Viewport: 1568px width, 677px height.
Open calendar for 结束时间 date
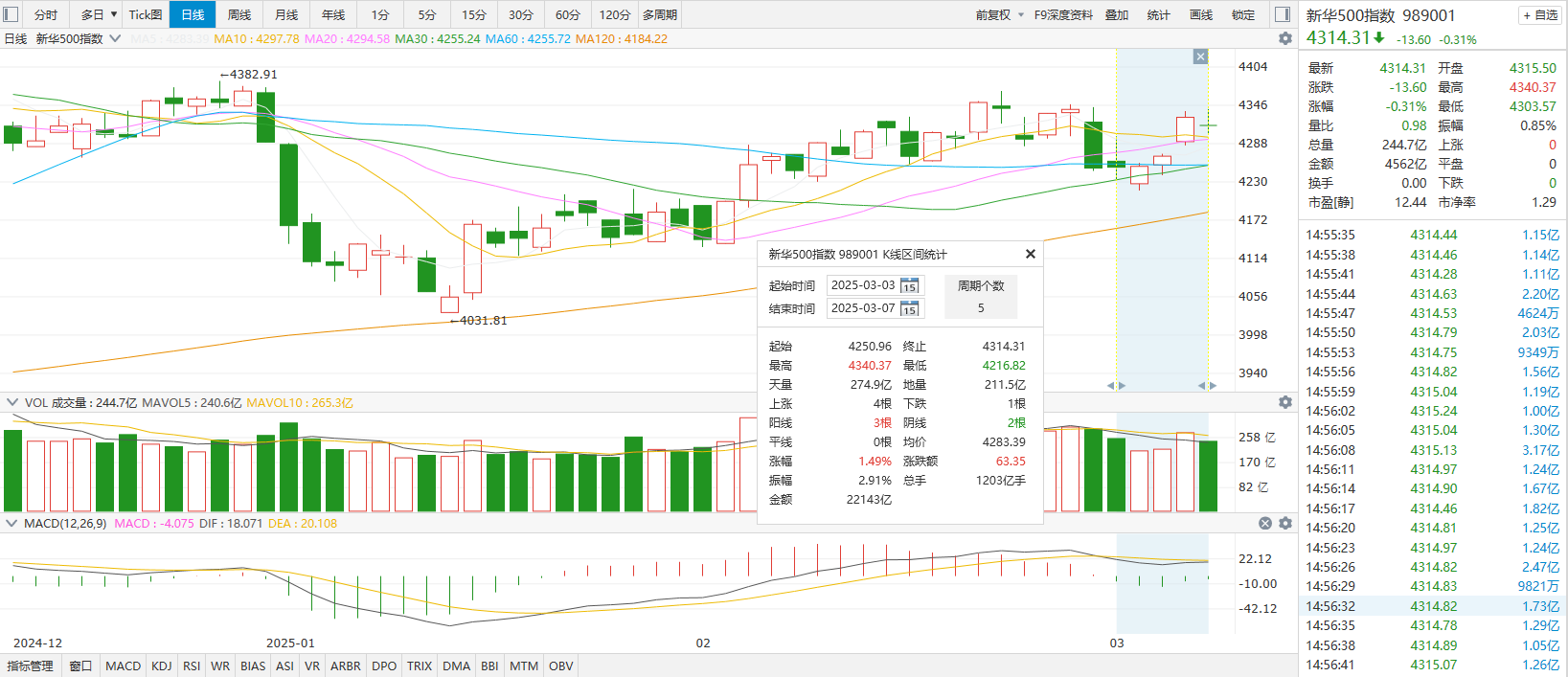910,308
